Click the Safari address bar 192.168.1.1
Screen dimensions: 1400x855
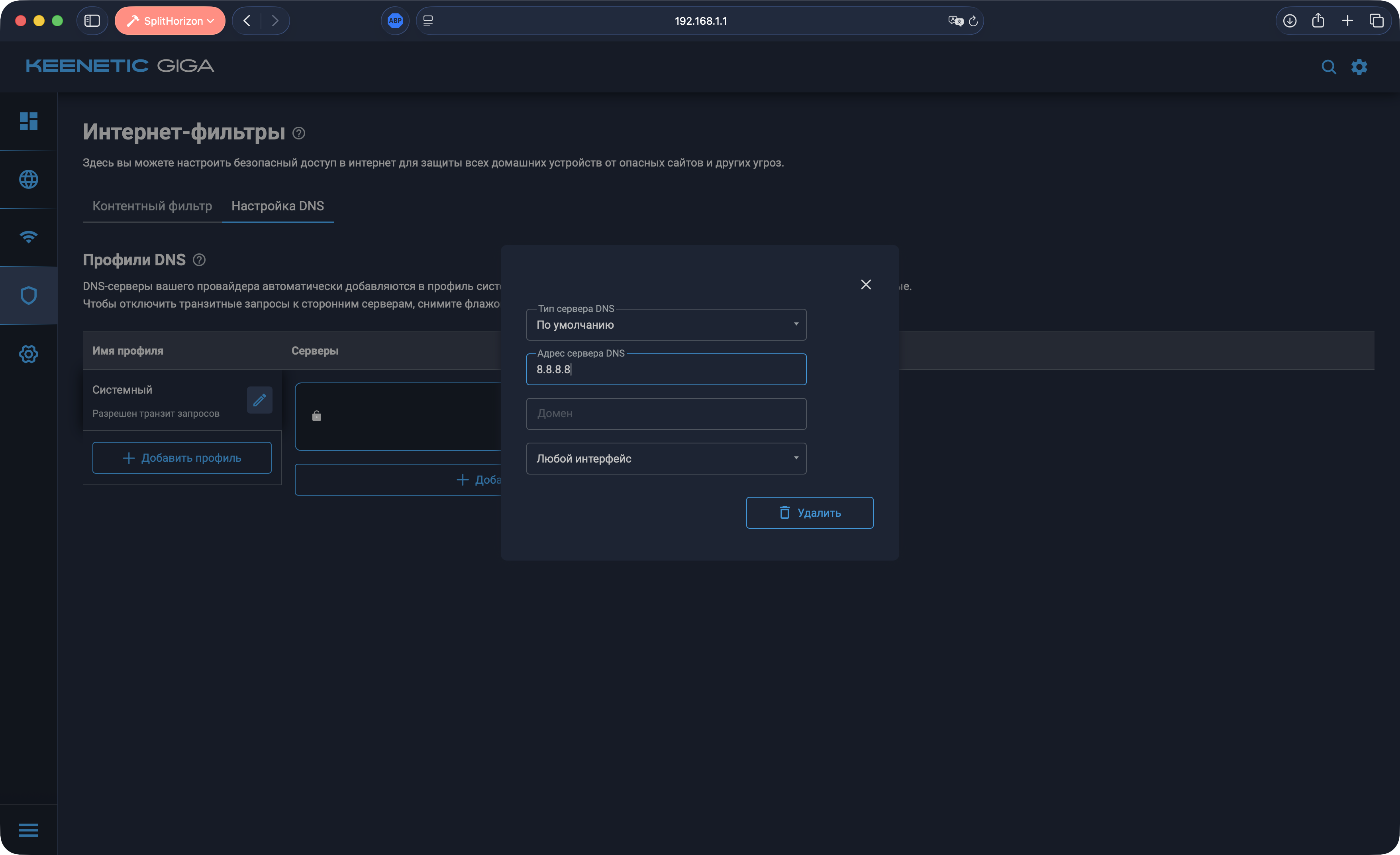[700, 21]
